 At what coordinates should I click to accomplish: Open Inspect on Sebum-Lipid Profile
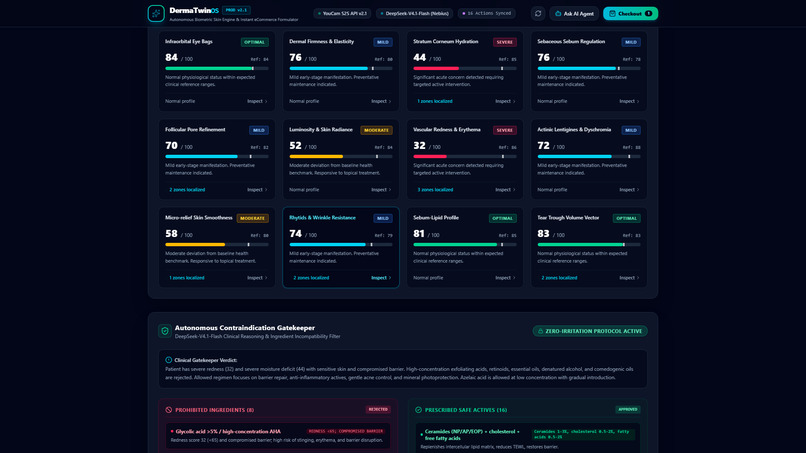[505, 278]
